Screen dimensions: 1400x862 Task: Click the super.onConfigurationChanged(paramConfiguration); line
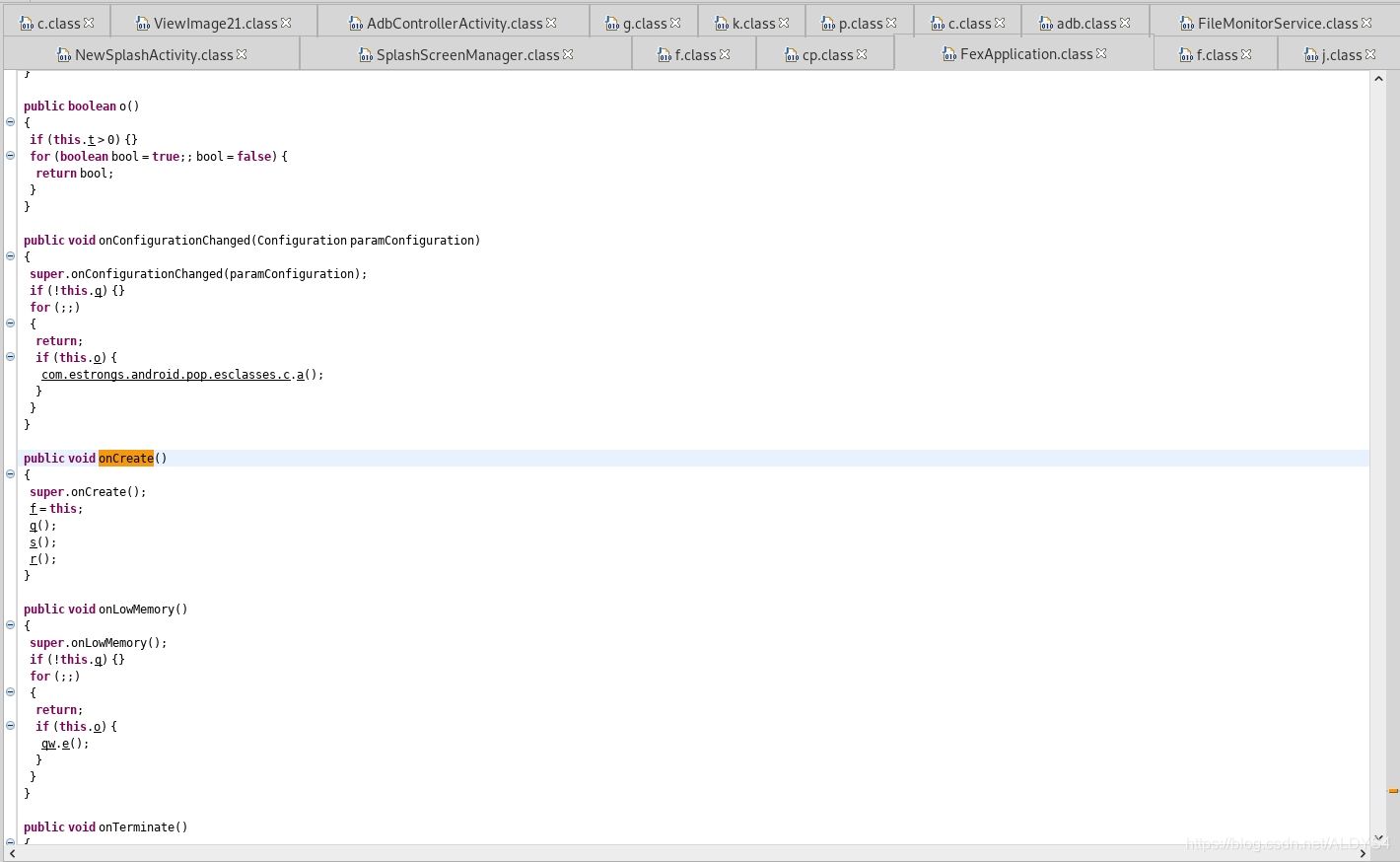[x=198, y=274]
